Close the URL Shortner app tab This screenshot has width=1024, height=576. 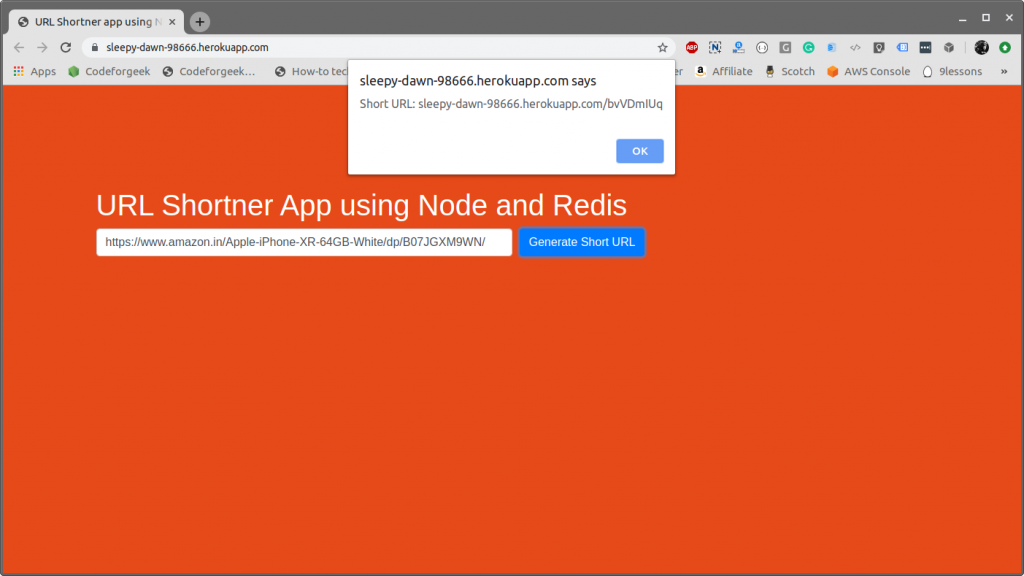coord(172,22)
